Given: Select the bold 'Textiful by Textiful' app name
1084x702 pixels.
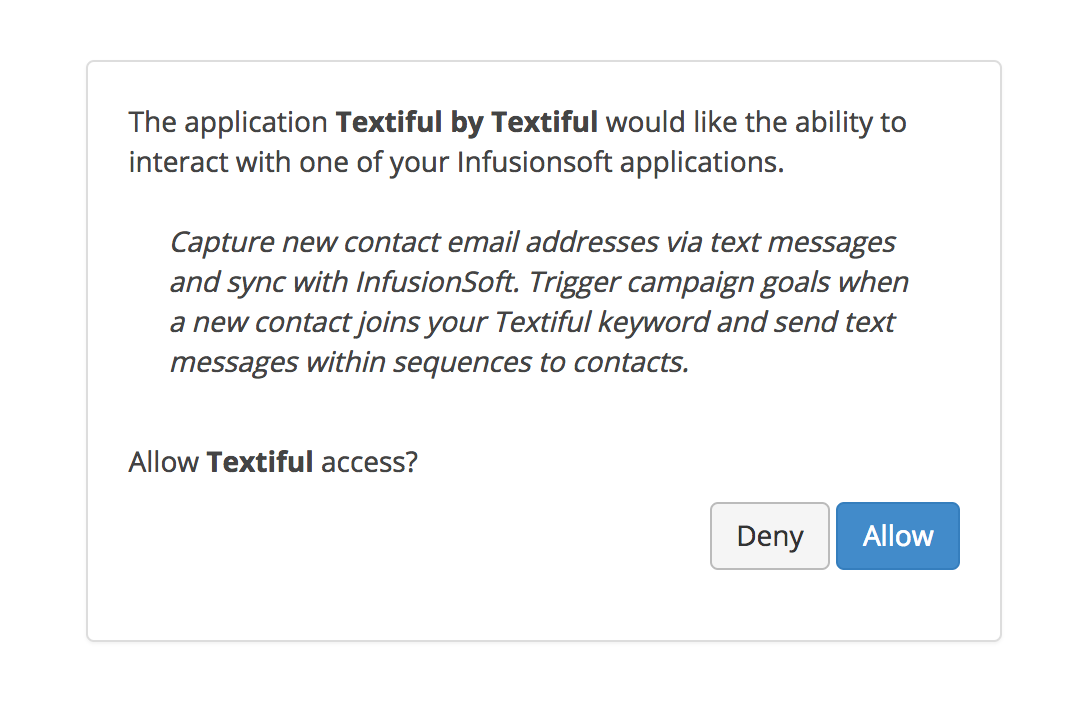Looking at the screenshot, I should [x=467, y=122].
